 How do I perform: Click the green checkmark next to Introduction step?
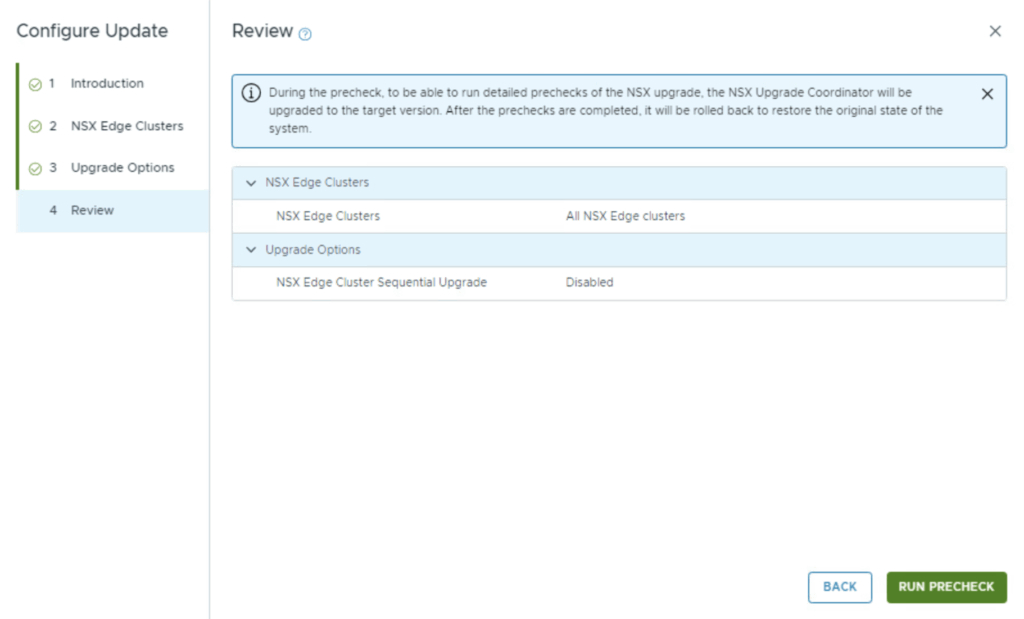click(35, 85)
